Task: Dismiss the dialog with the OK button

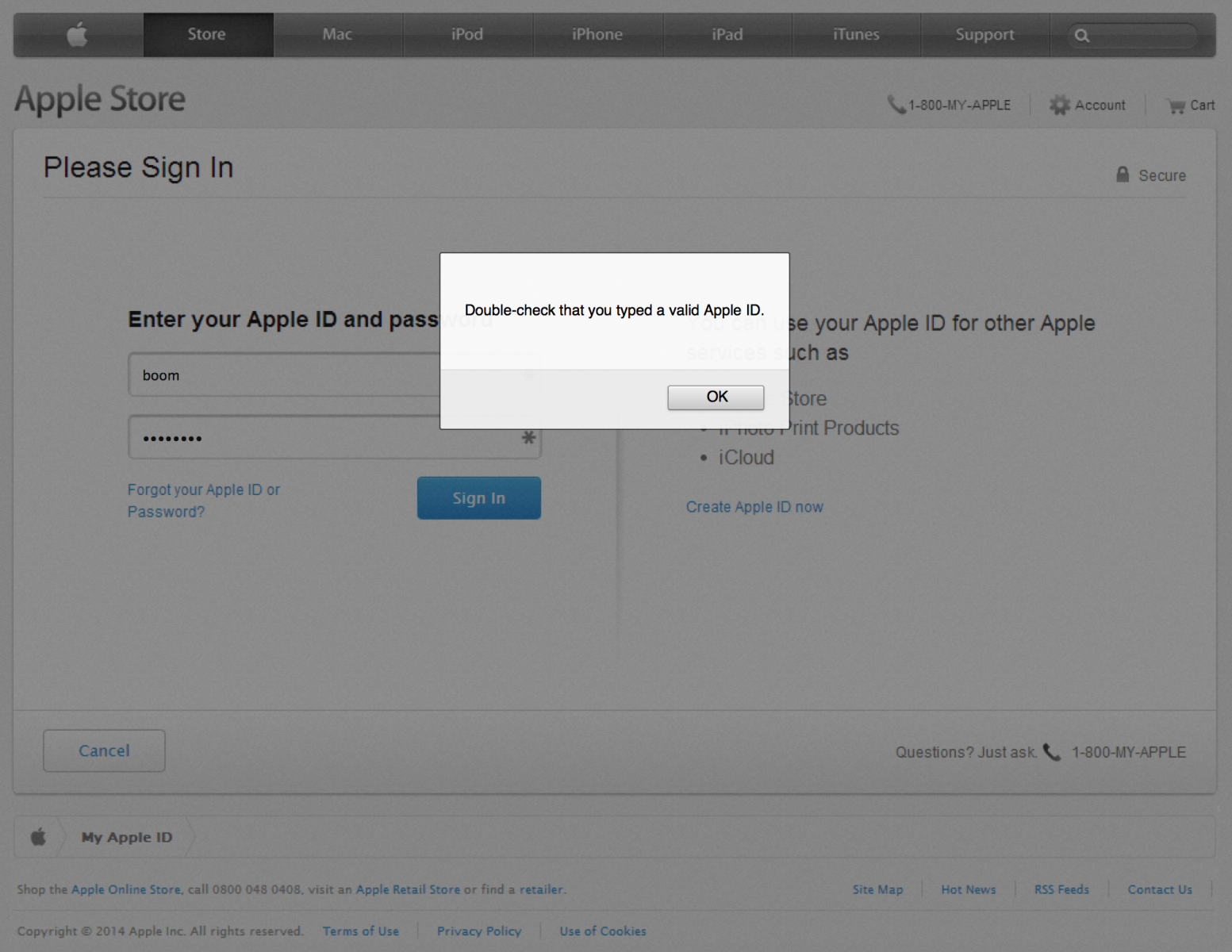Action: (x=716, y=397)
